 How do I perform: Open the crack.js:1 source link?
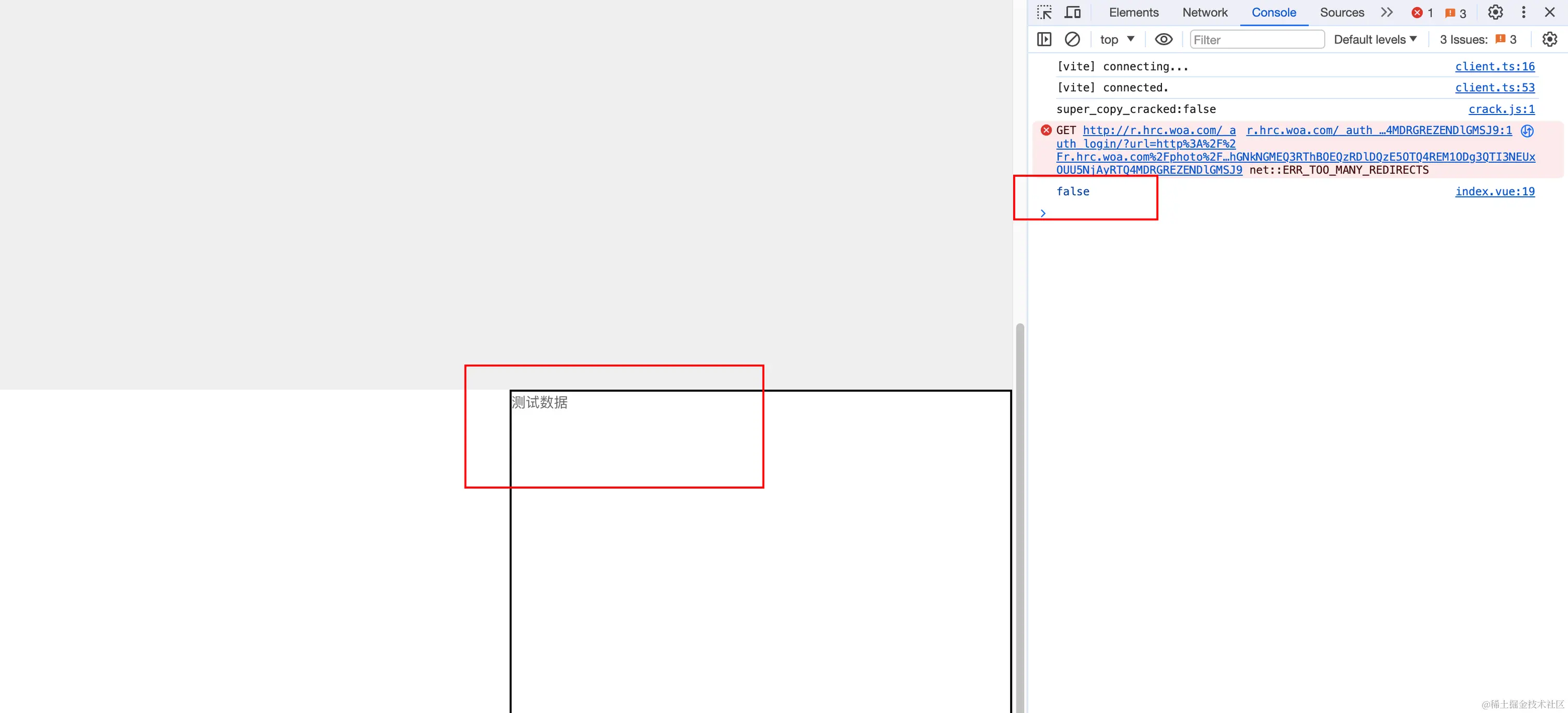tap(1501, 109)
